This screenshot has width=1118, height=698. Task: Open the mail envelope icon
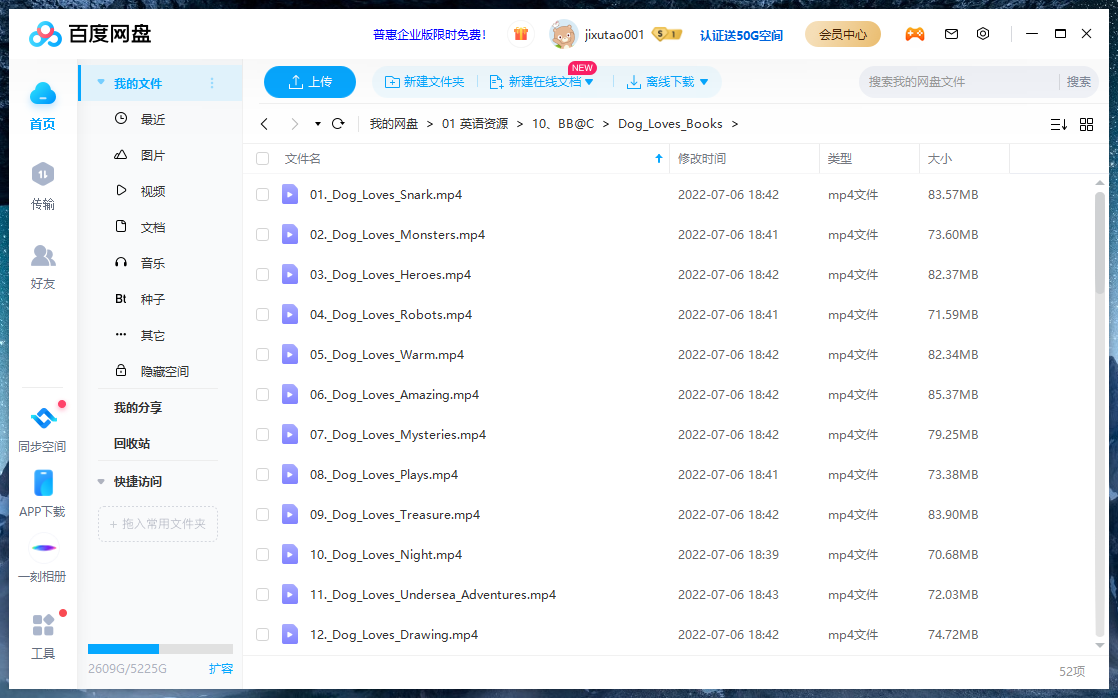(x=951, y=34)
